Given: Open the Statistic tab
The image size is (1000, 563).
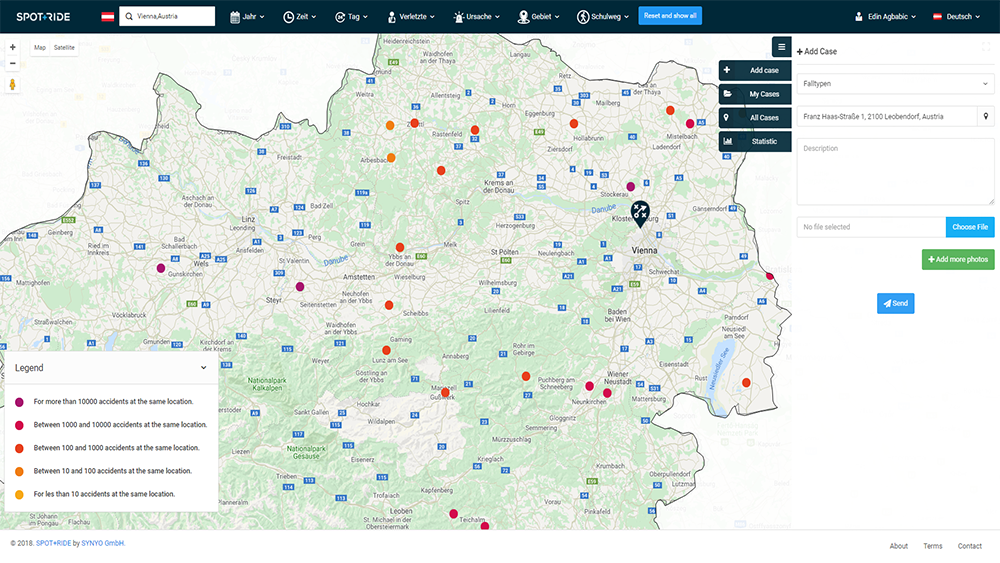Looking at the screenshot, I should (x=755, y=141).
